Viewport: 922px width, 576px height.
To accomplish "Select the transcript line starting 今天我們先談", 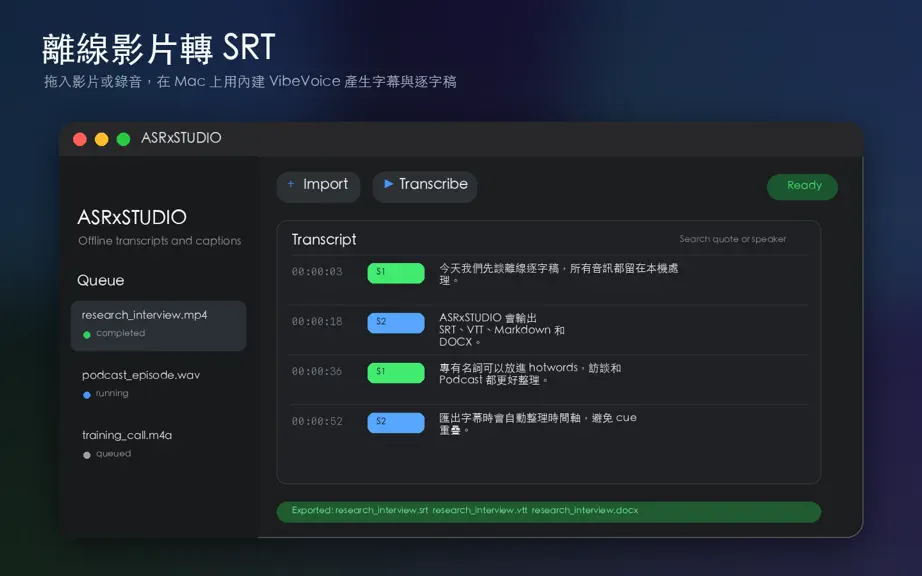I will pos(559,274).
